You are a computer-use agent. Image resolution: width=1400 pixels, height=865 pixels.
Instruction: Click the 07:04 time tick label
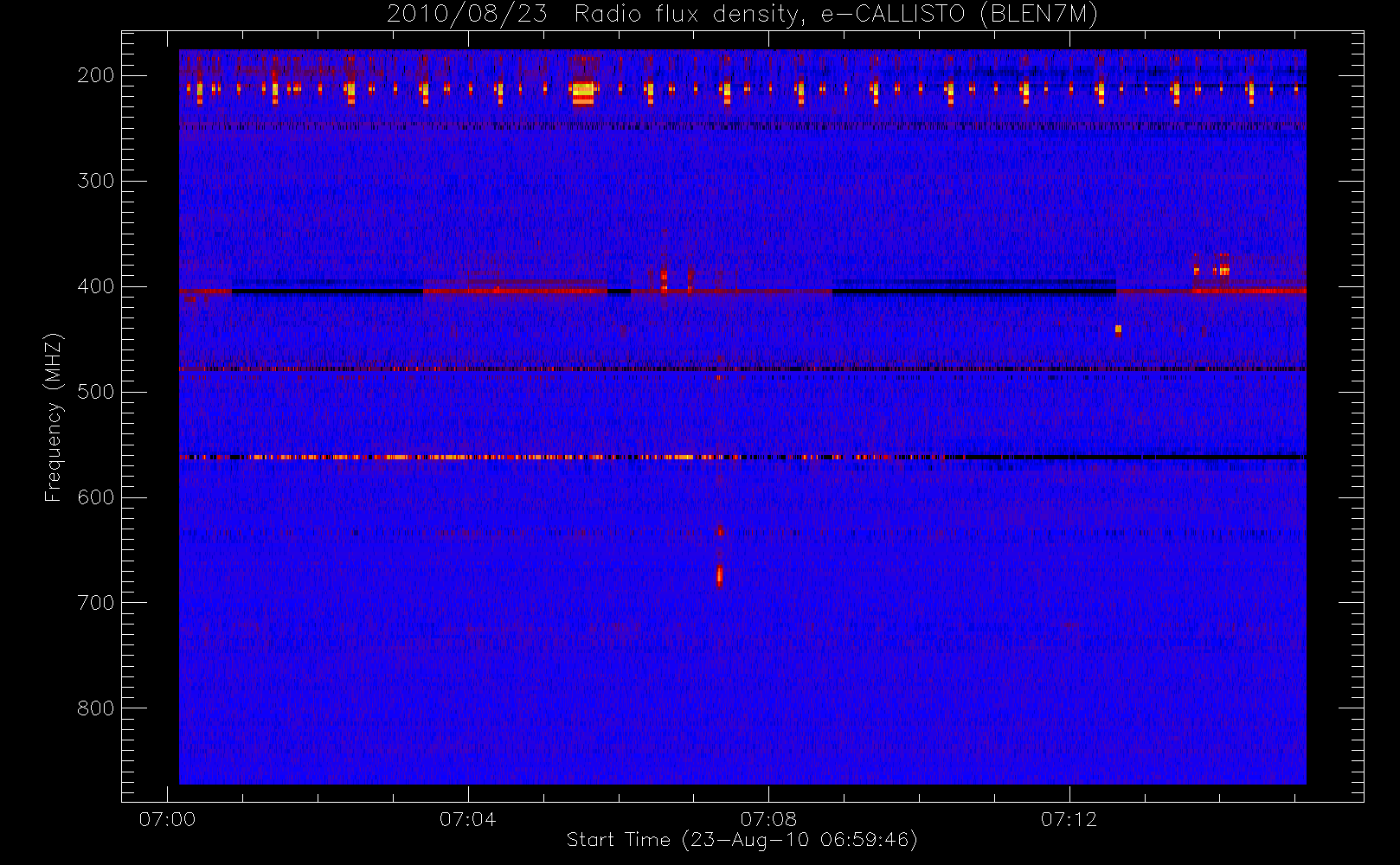point(467,819)
